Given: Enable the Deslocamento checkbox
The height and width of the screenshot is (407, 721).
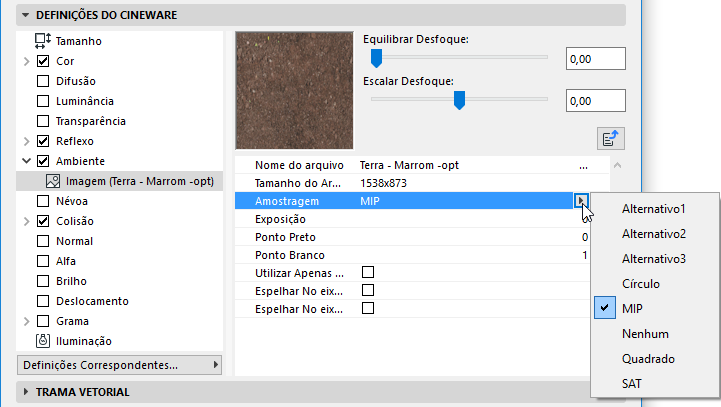Looking at the screenshot, I should (x=43, y=301).
